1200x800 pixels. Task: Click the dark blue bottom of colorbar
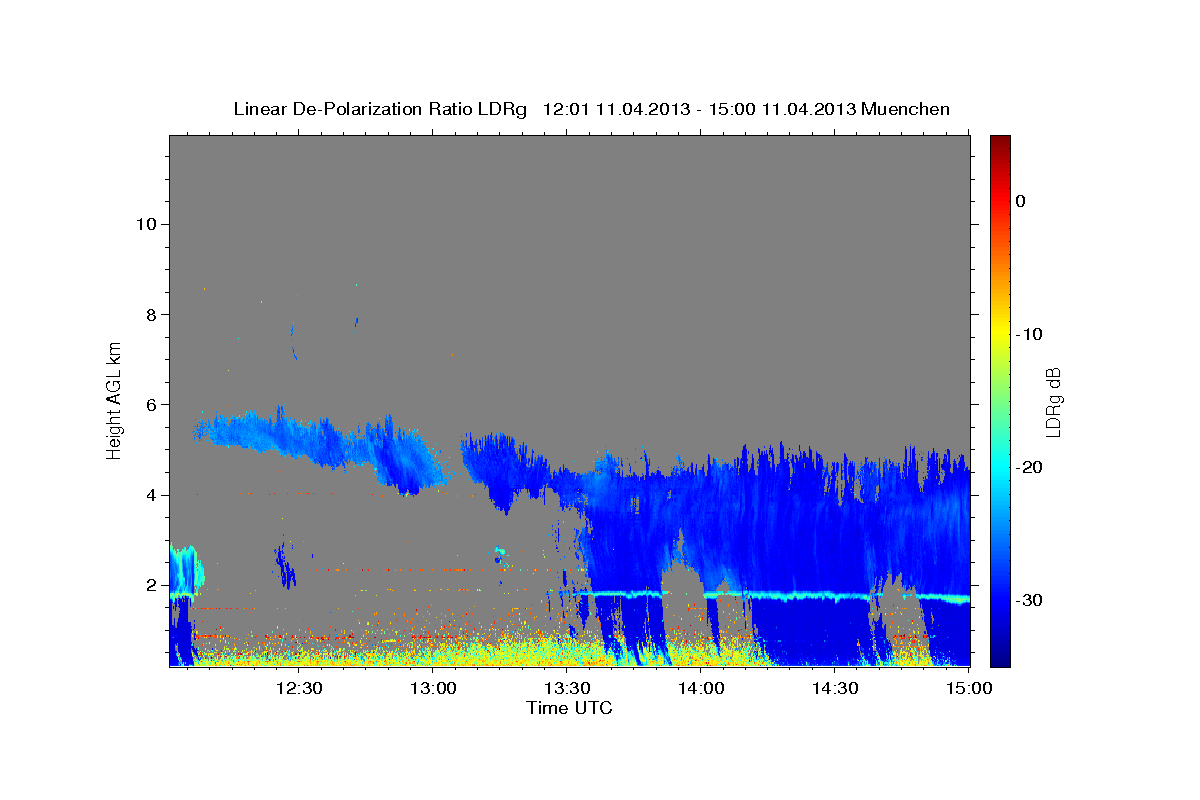coord(1000,655)
